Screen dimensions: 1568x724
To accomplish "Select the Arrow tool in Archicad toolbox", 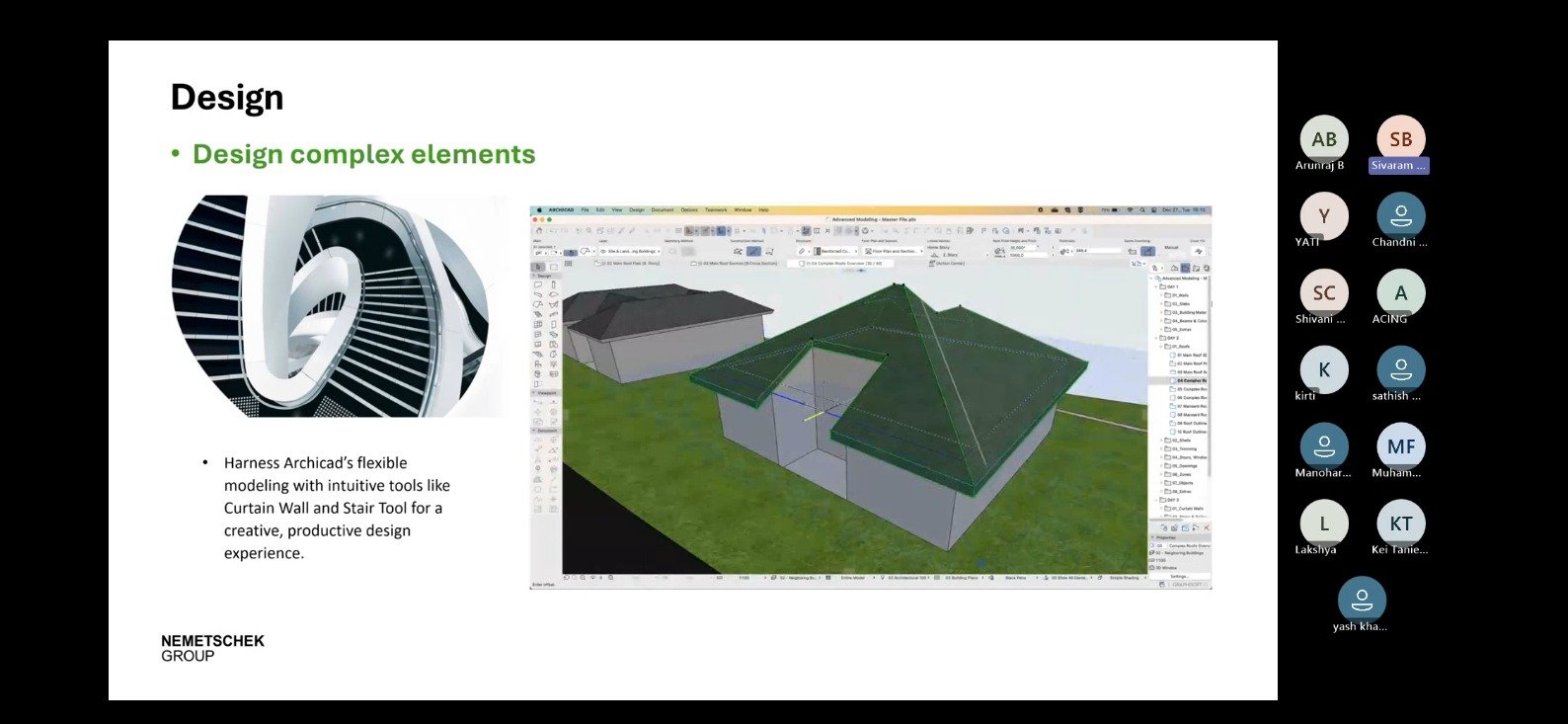I will tap(538, 267).
